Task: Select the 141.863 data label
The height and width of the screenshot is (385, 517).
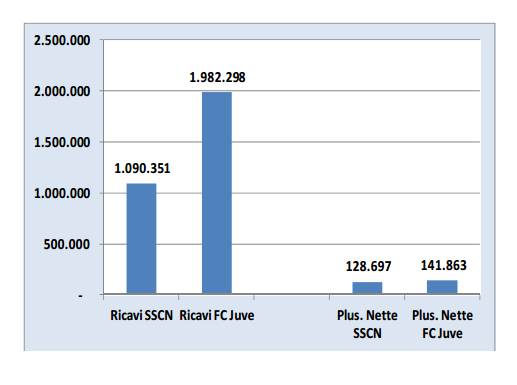Action: pos(444,265)
